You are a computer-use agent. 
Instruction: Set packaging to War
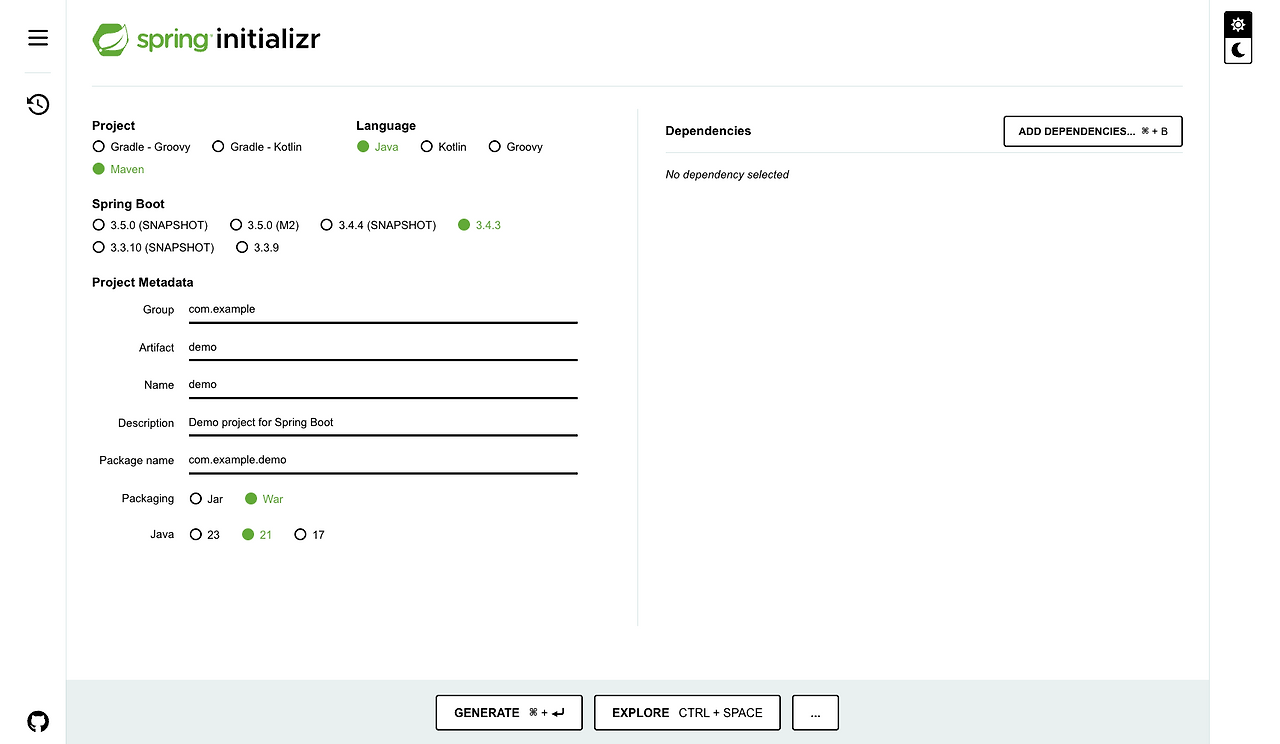tap(265, 499)
